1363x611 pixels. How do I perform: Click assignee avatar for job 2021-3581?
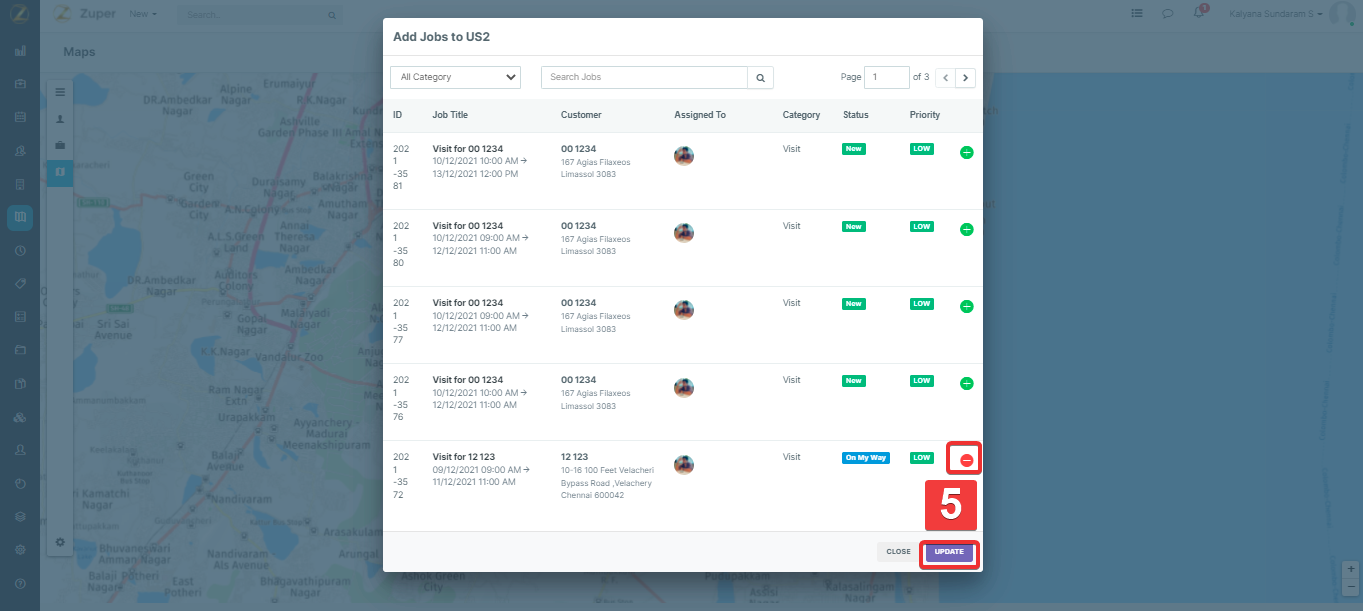click(x=684, y=155)
